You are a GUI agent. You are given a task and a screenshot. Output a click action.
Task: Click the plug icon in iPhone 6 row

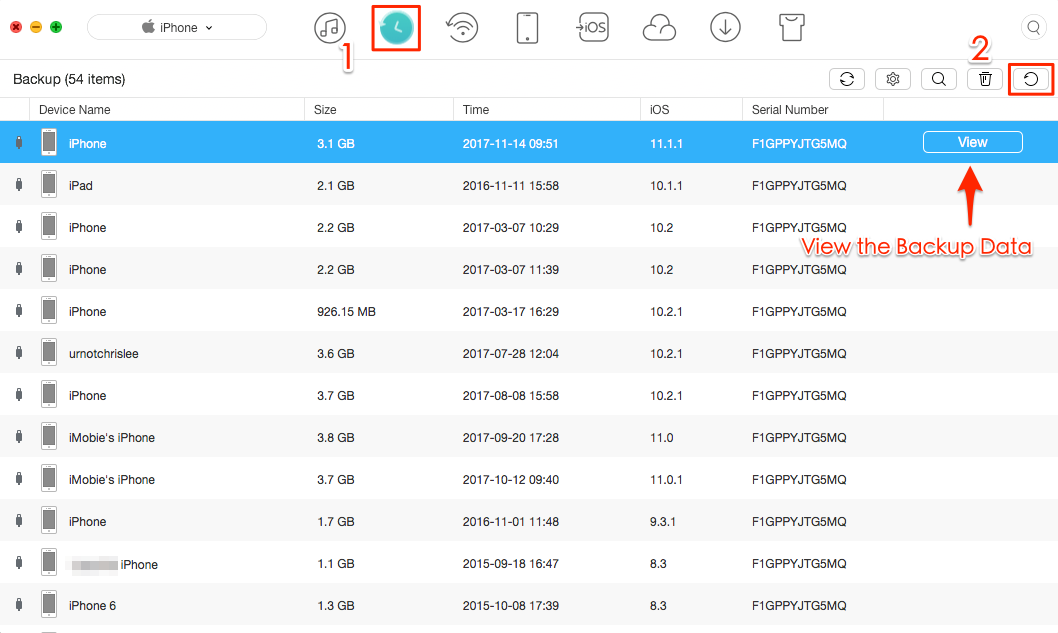point(19,605)
